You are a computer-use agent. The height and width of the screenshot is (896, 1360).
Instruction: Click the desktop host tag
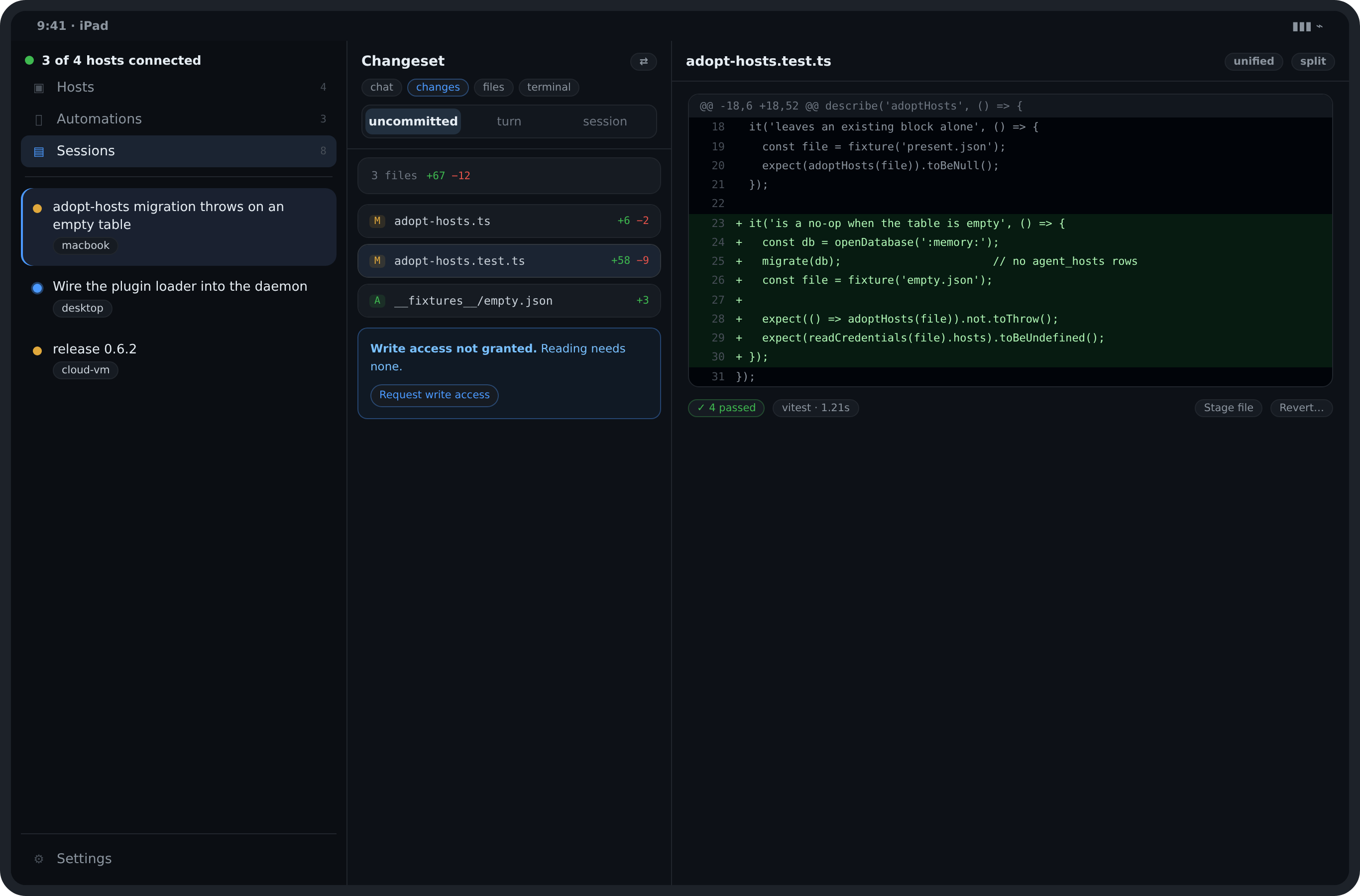click(x=82, y=308)
